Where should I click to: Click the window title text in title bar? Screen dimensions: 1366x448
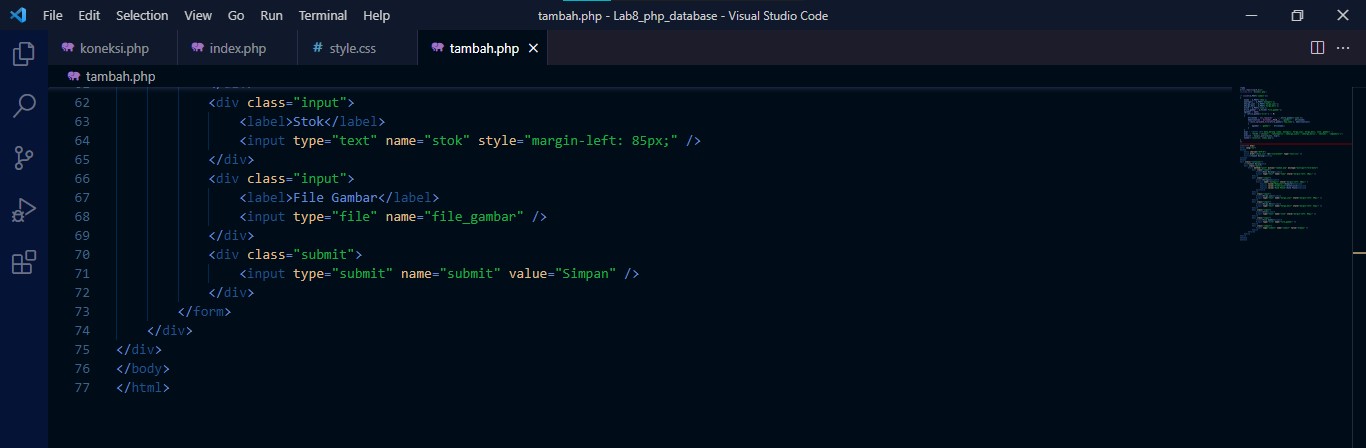(683, 15)
